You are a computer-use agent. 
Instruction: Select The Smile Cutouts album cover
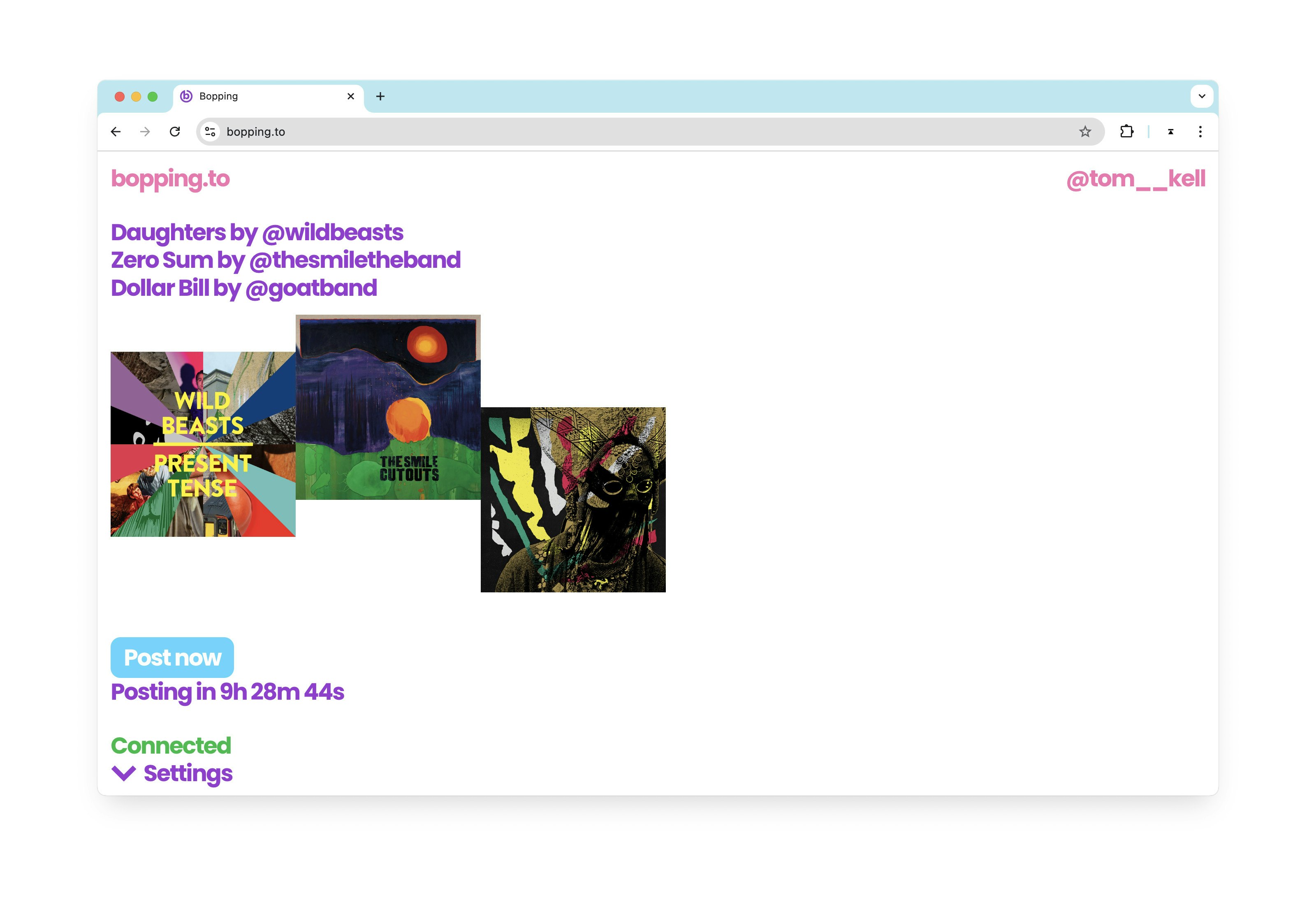tap(388, 407)
